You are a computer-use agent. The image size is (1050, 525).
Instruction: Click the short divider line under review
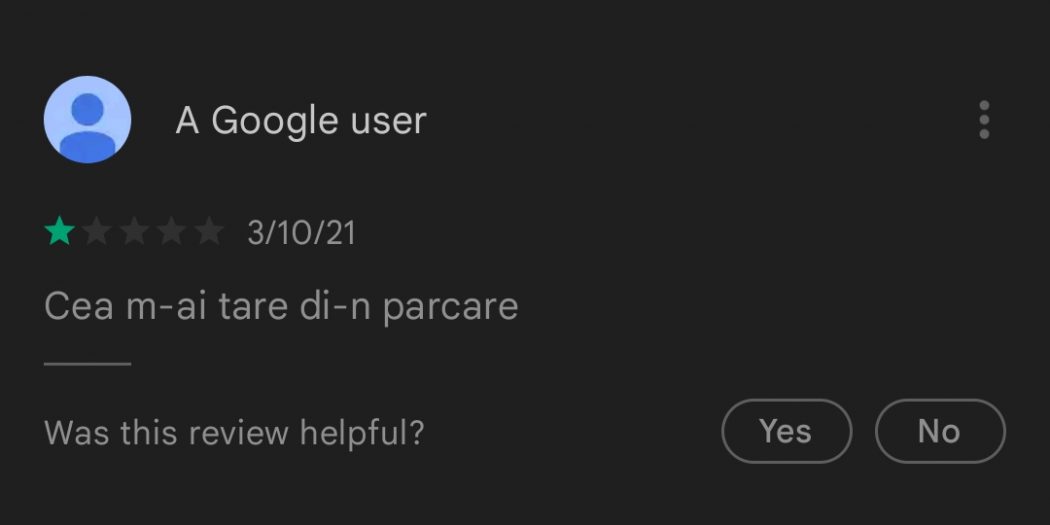click(87, 364)
